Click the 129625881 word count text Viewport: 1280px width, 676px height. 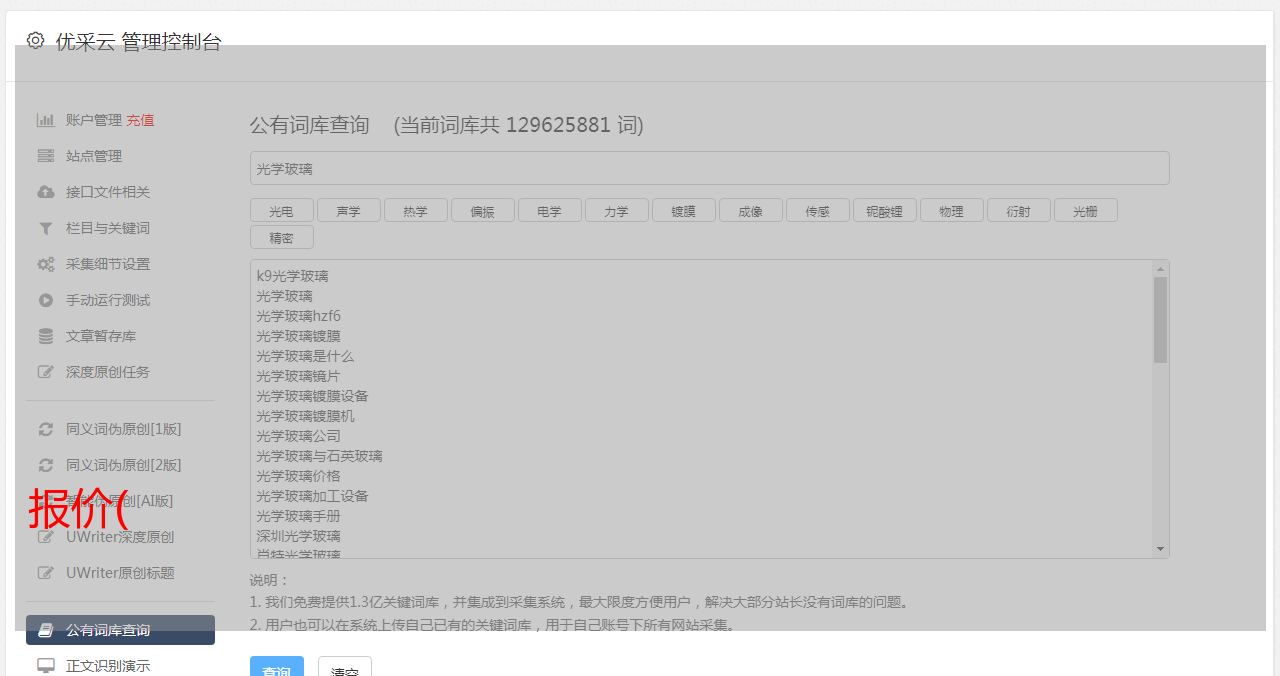click(x=558, y=125)
